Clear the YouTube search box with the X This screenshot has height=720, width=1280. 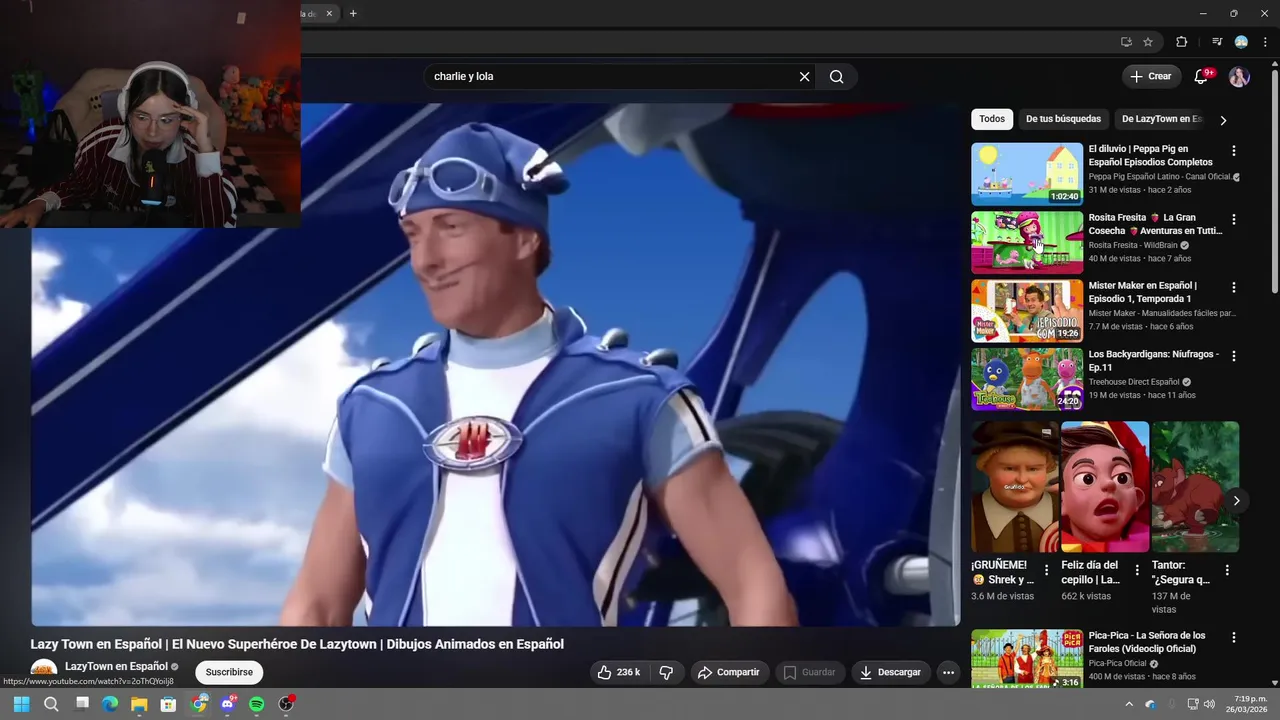(x=804, y=77)
